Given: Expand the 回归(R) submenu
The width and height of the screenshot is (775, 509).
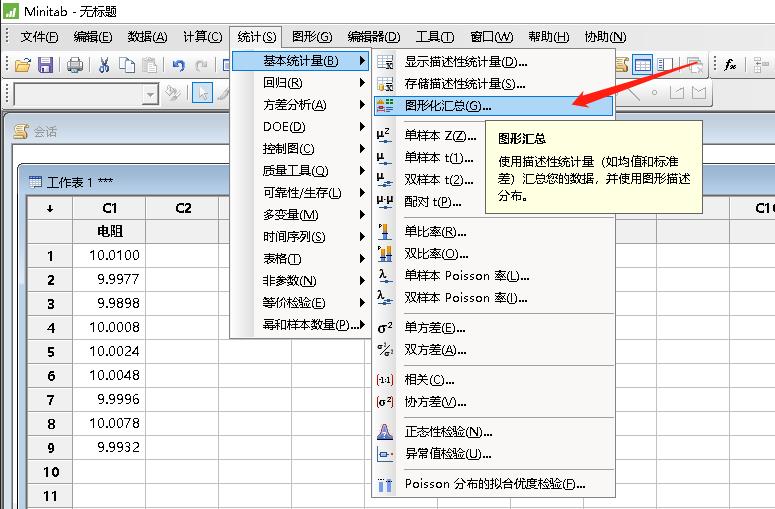Looking at the screenshot, I should coord(301,83).
